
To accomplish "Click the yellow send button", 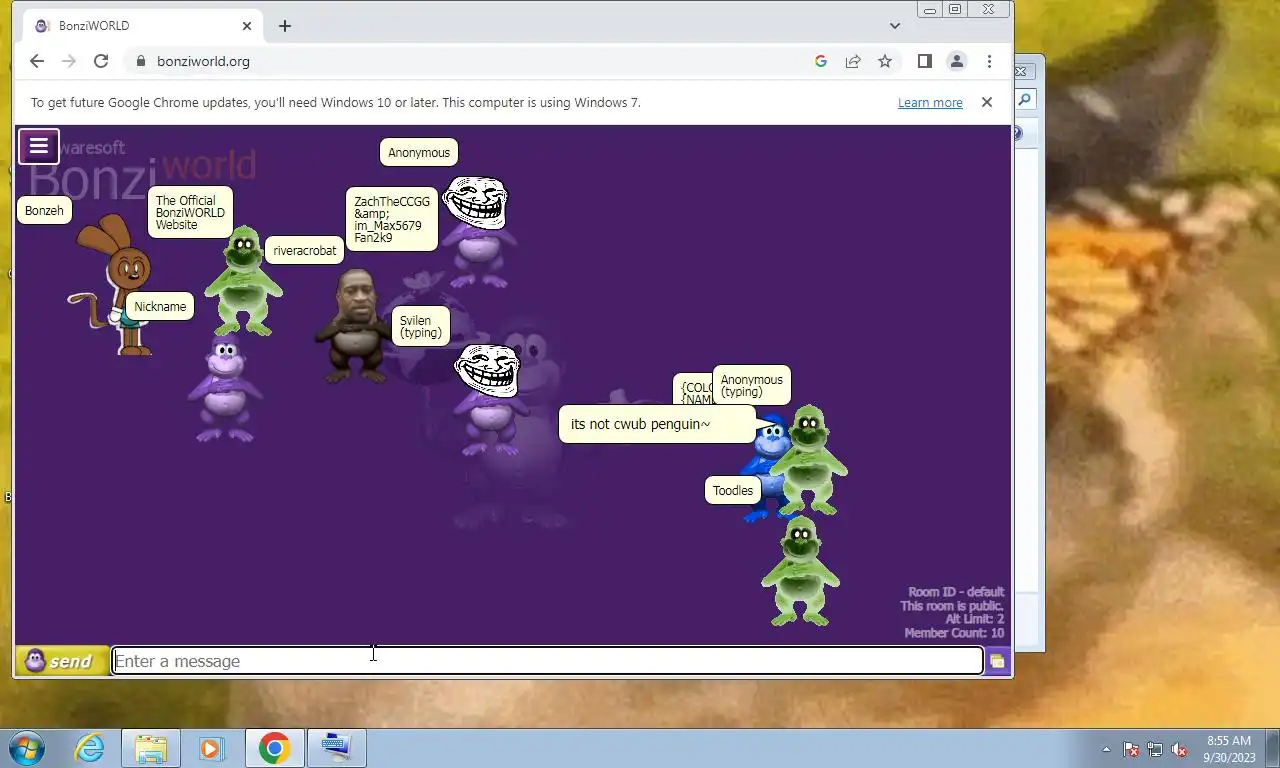I will click(x=62, y=661).
